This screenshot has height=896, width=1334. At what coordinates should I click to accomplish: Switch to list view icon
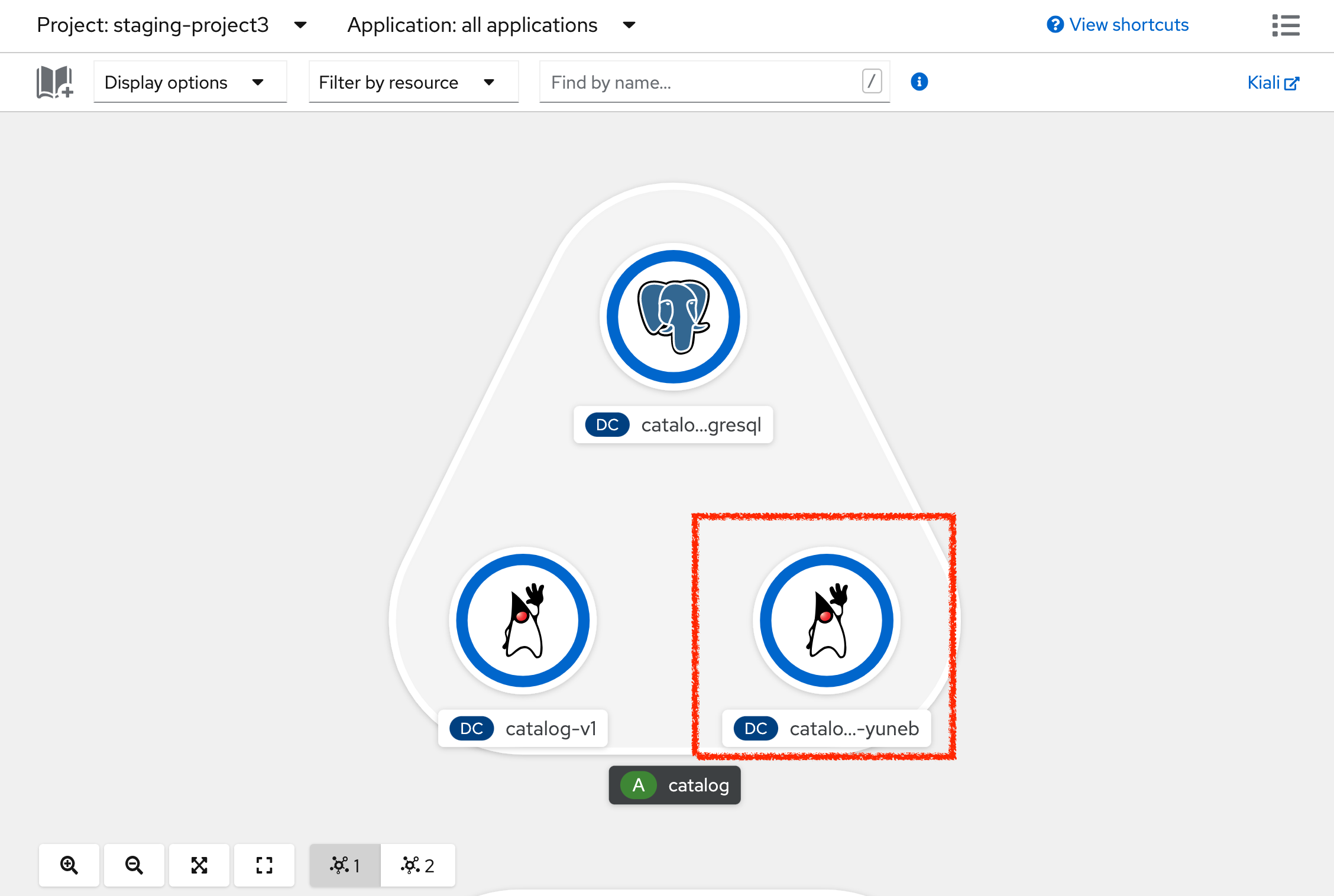click(x=1286, y=25)
